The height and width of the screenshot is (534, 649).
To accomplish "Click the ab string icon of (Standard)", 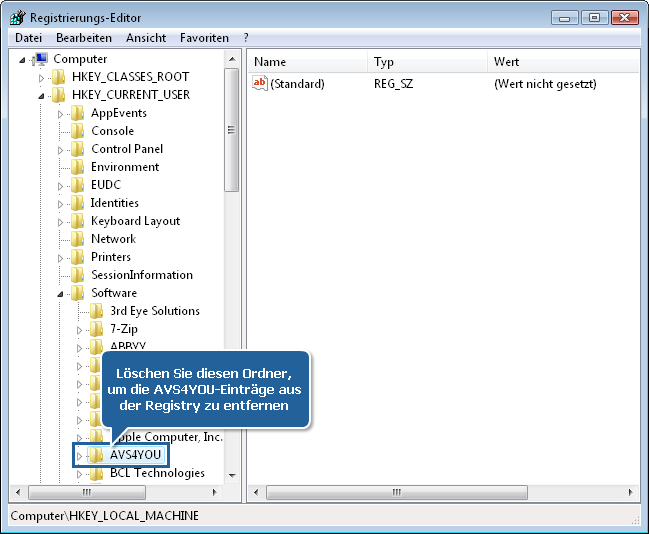I will pyautogui.click(x=260, y=83).
